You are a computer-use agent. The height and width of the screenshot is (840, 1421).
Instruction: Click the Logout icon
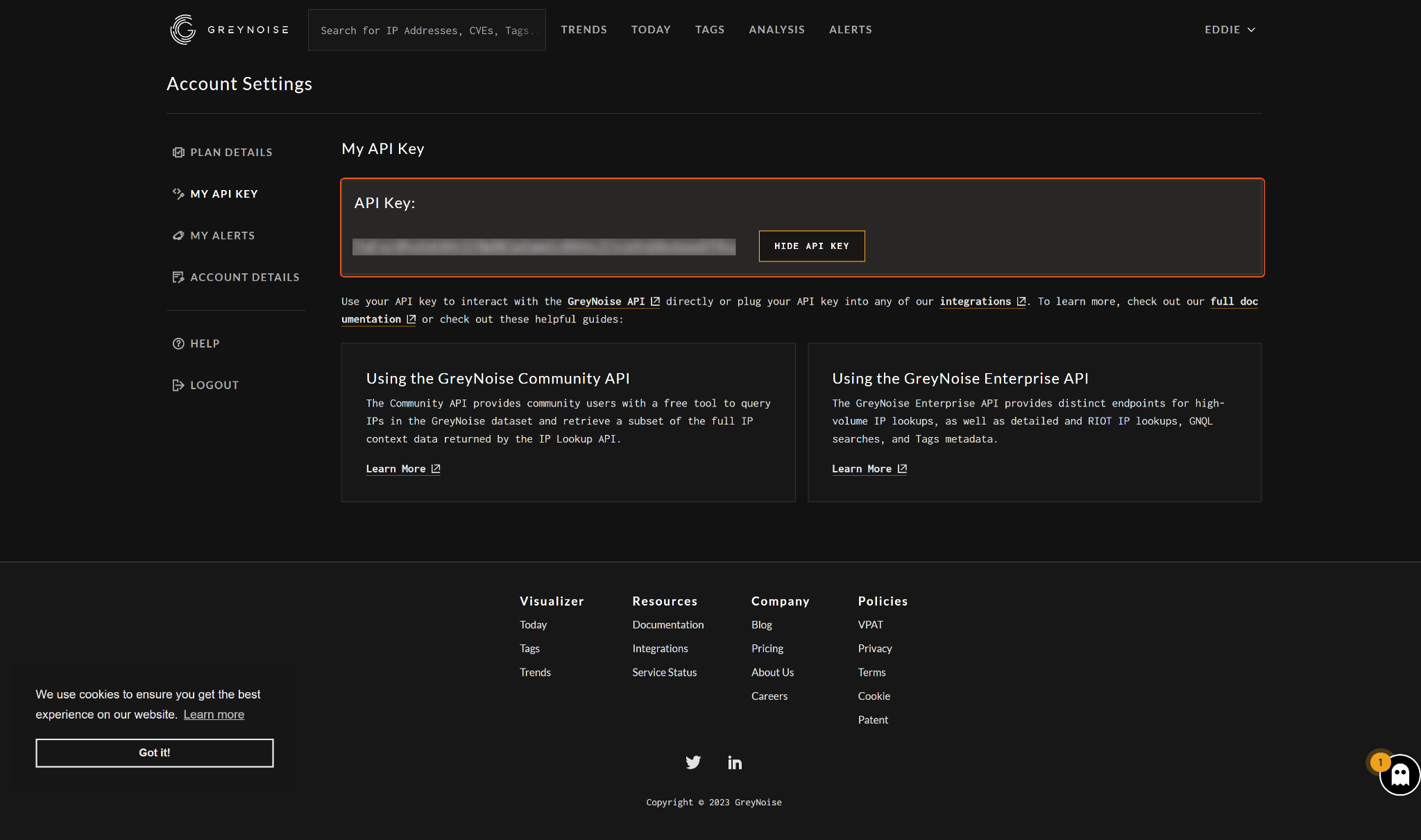178,386
